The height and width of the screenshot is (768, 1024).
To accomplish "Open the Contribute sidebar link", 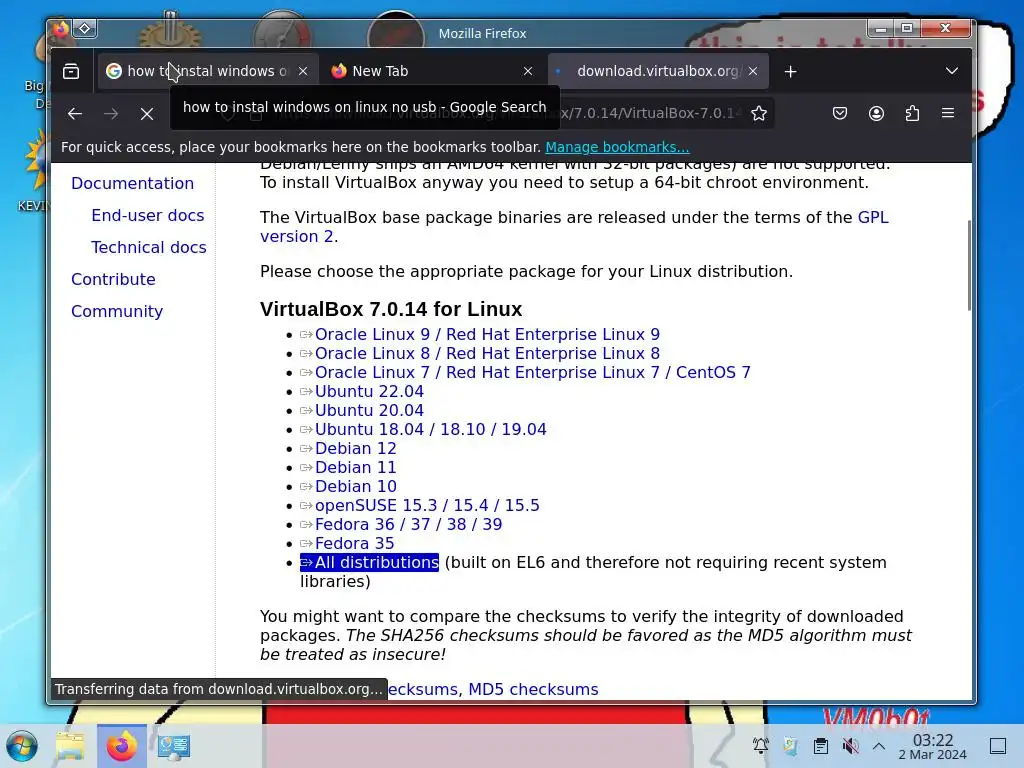I will tap(113, 280).
